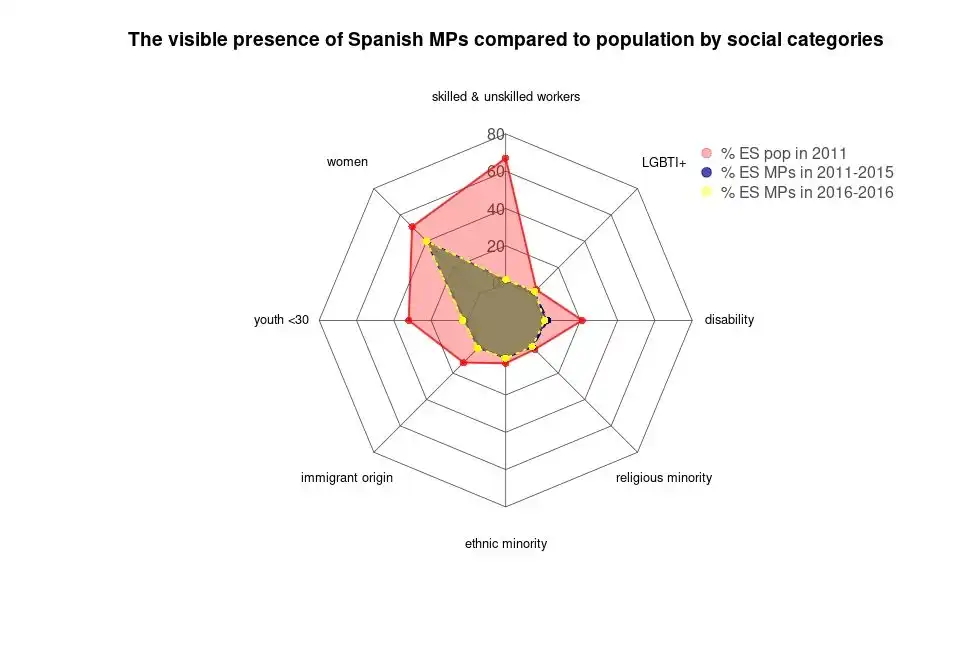The height and width of the screenshot is (660, 973).
Task: Click the red data point on workers axis
Action: (505, 159)
